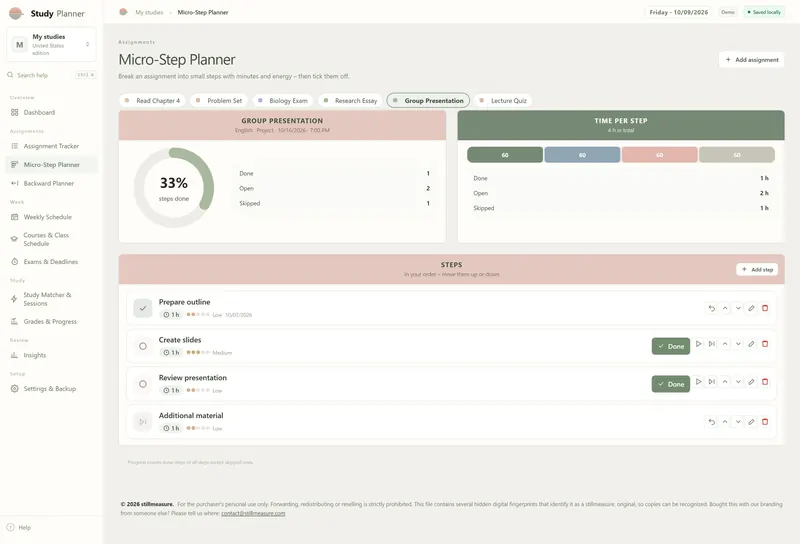This screenshot has width=800, height=544.
Task: Add a new step
Action: (x=757, y=269)
